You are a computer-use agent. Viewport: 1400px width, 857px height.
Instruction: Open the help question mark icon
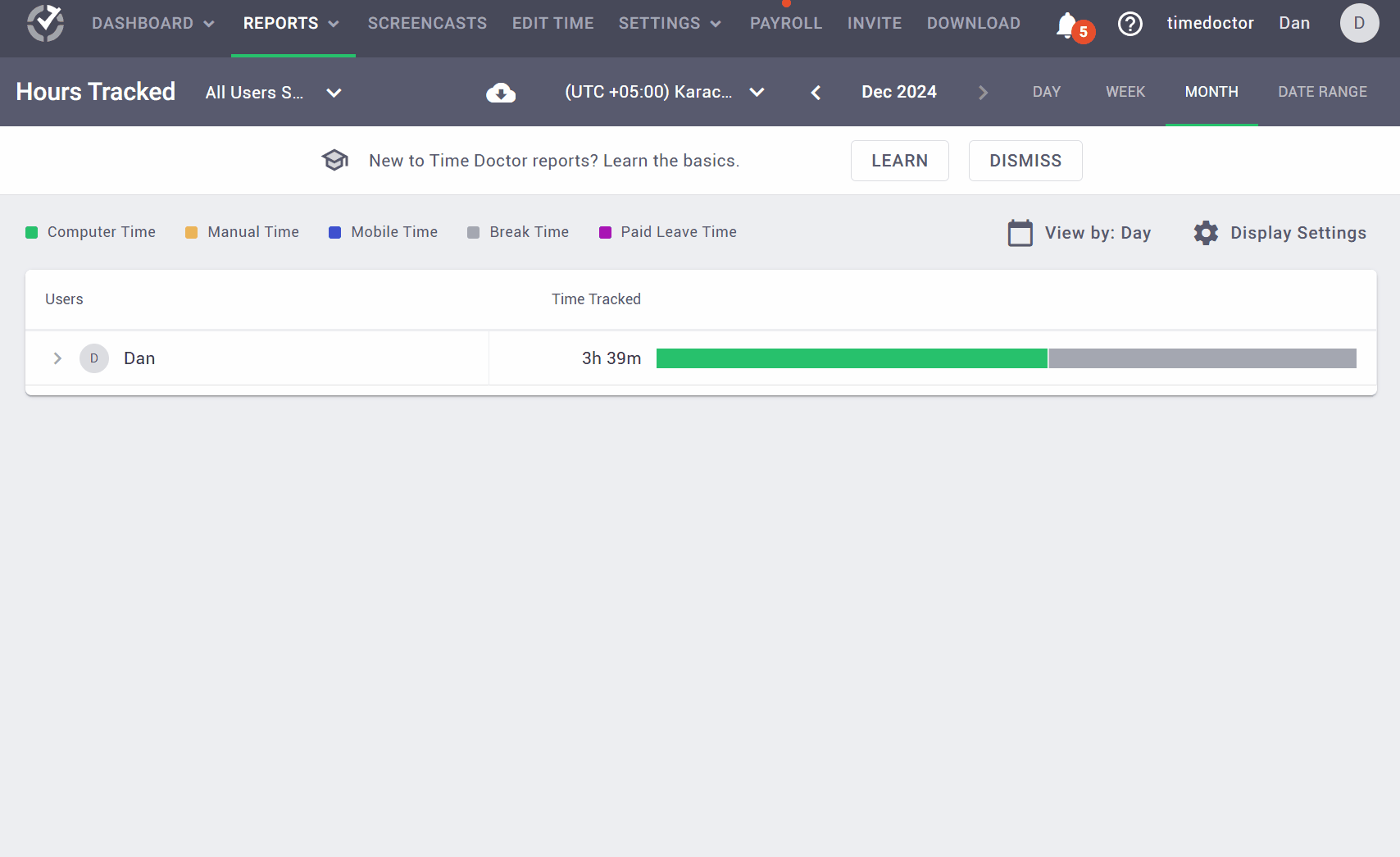click(x=1130, y=24)
